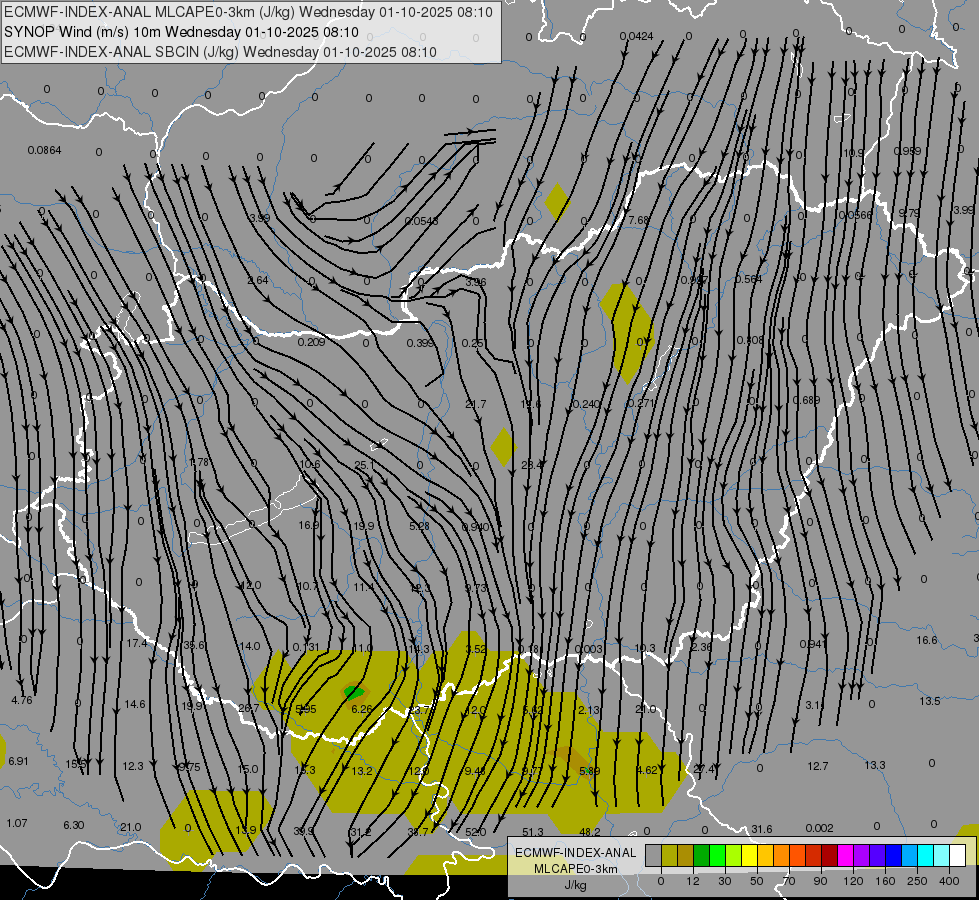
Task: Click the legend tick label 90
Action: pos(820,881)
